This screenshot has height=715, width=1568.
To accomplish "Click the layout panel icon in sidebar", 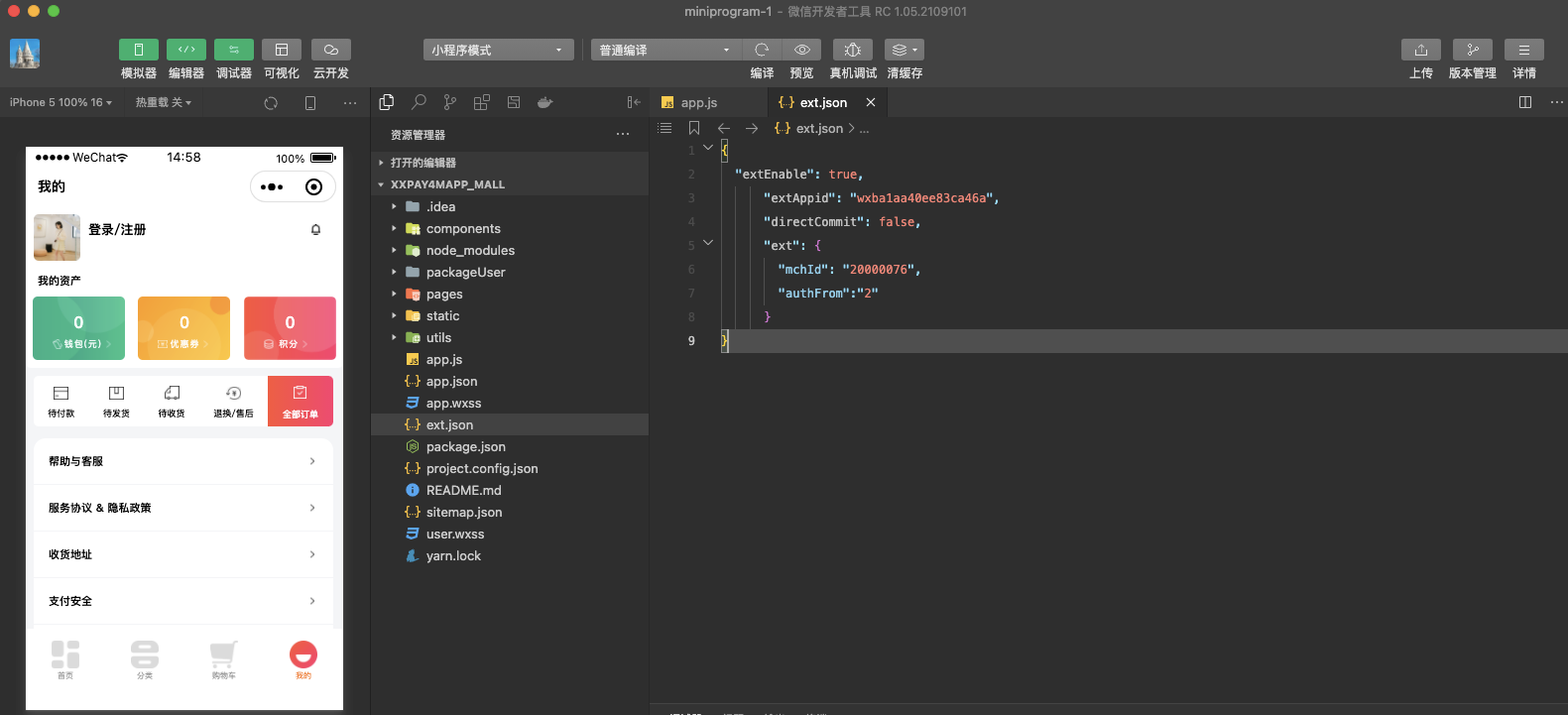I will point(514,102).
